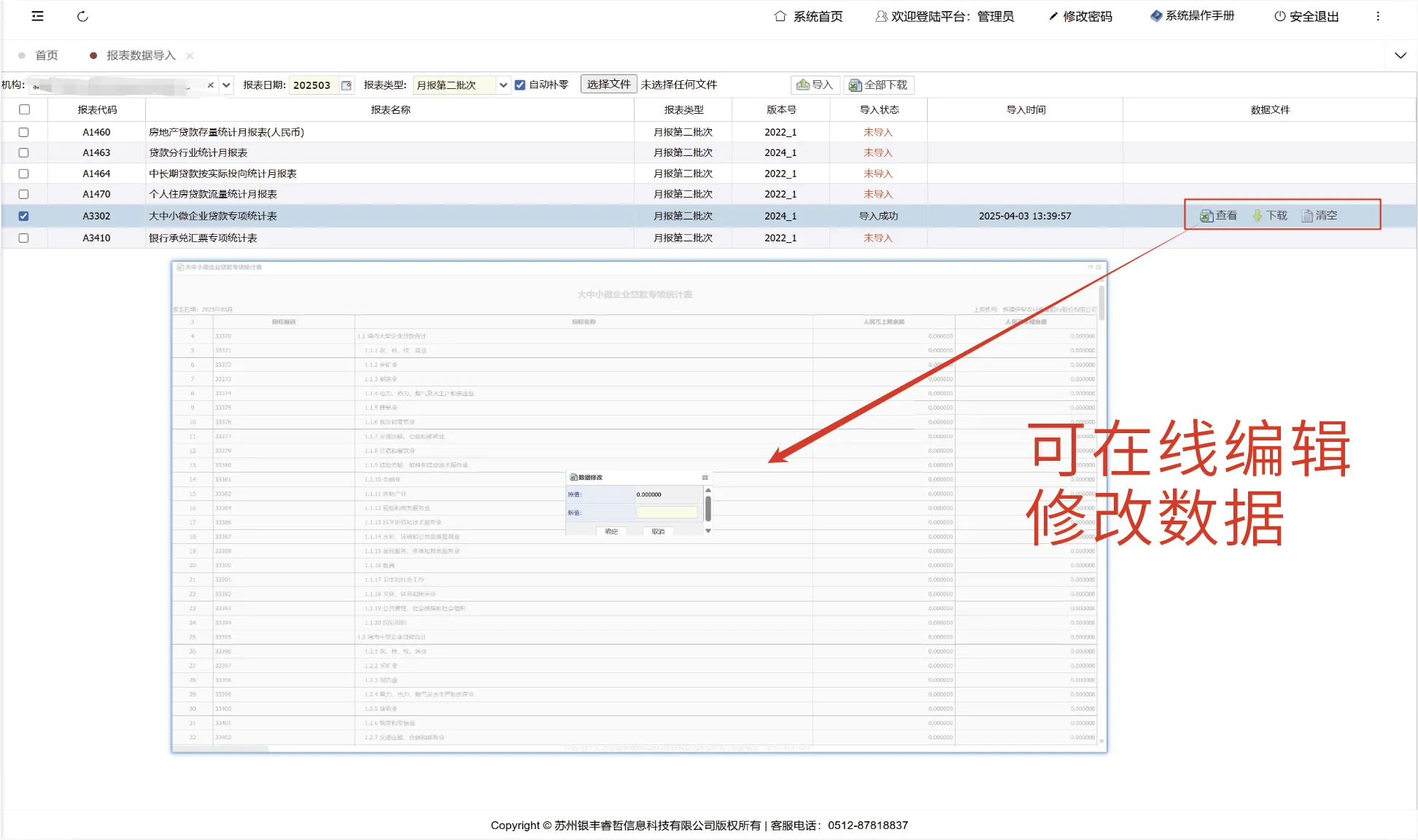Download the A3302 data file
This screenshot has height=840, width=1418.
point(1270,216)
